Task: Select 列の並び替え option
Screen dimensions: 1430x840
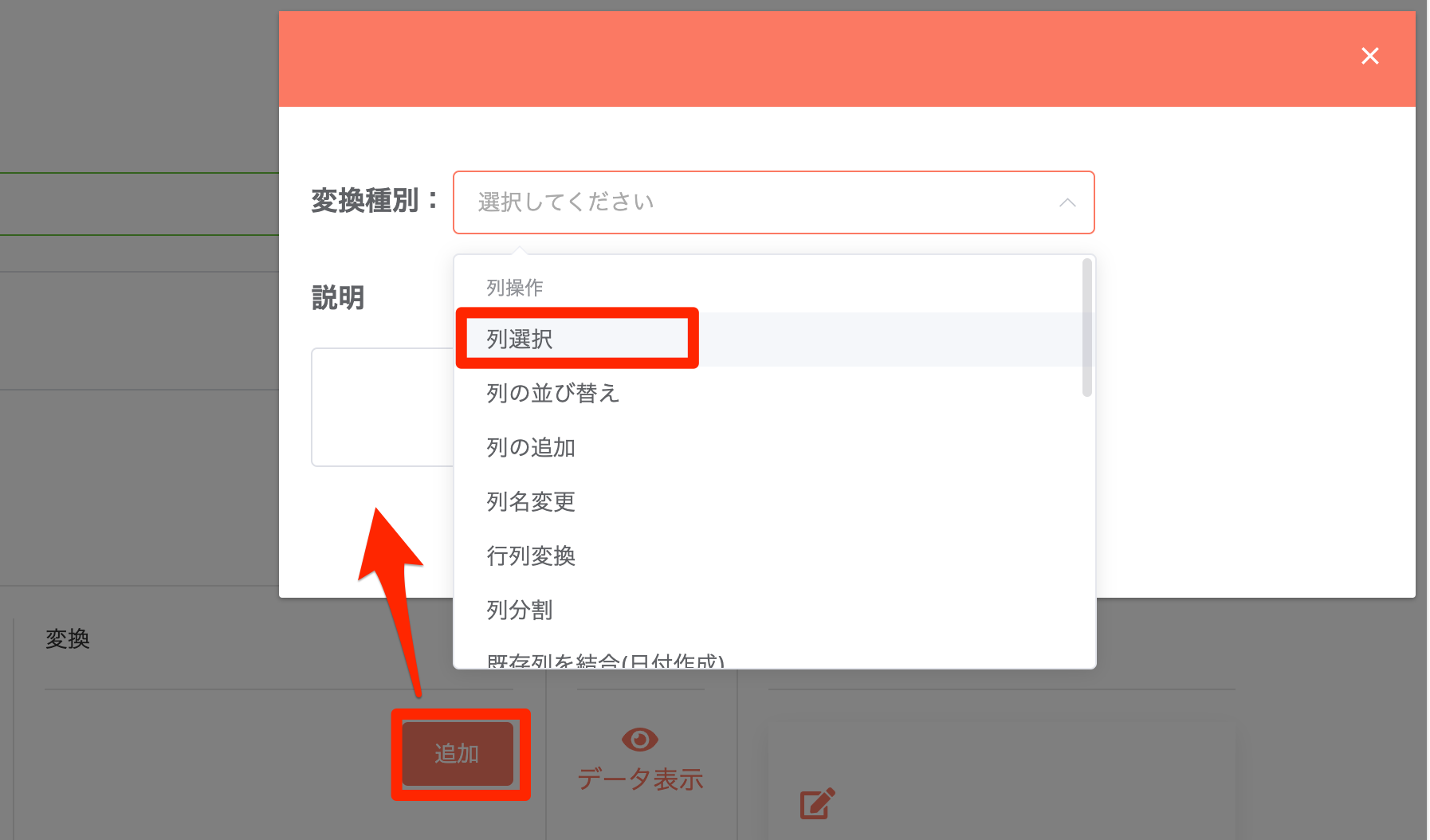Action: [x=552, y=392]
